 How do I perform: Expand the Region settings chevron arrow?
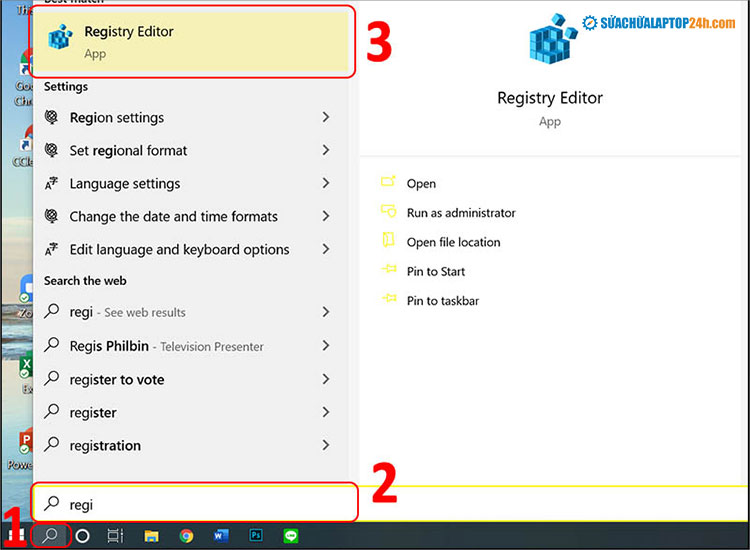tap(326, 117)
